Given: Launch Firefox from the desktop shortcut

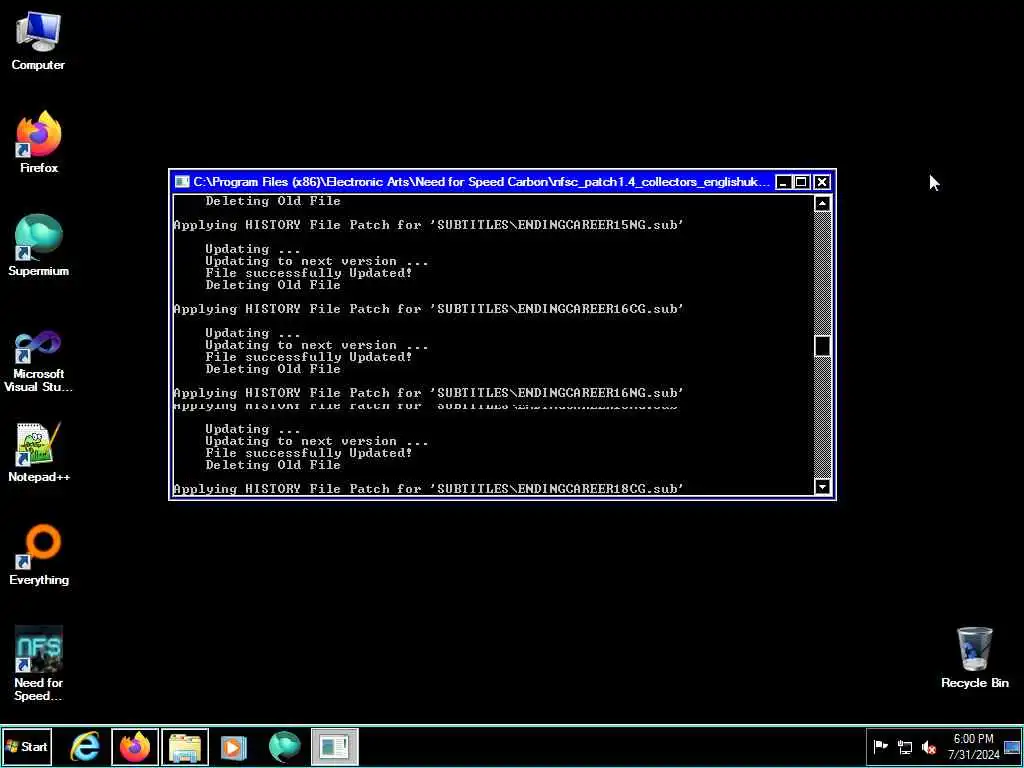Looking at the screenshot, I should coord(39,142).
